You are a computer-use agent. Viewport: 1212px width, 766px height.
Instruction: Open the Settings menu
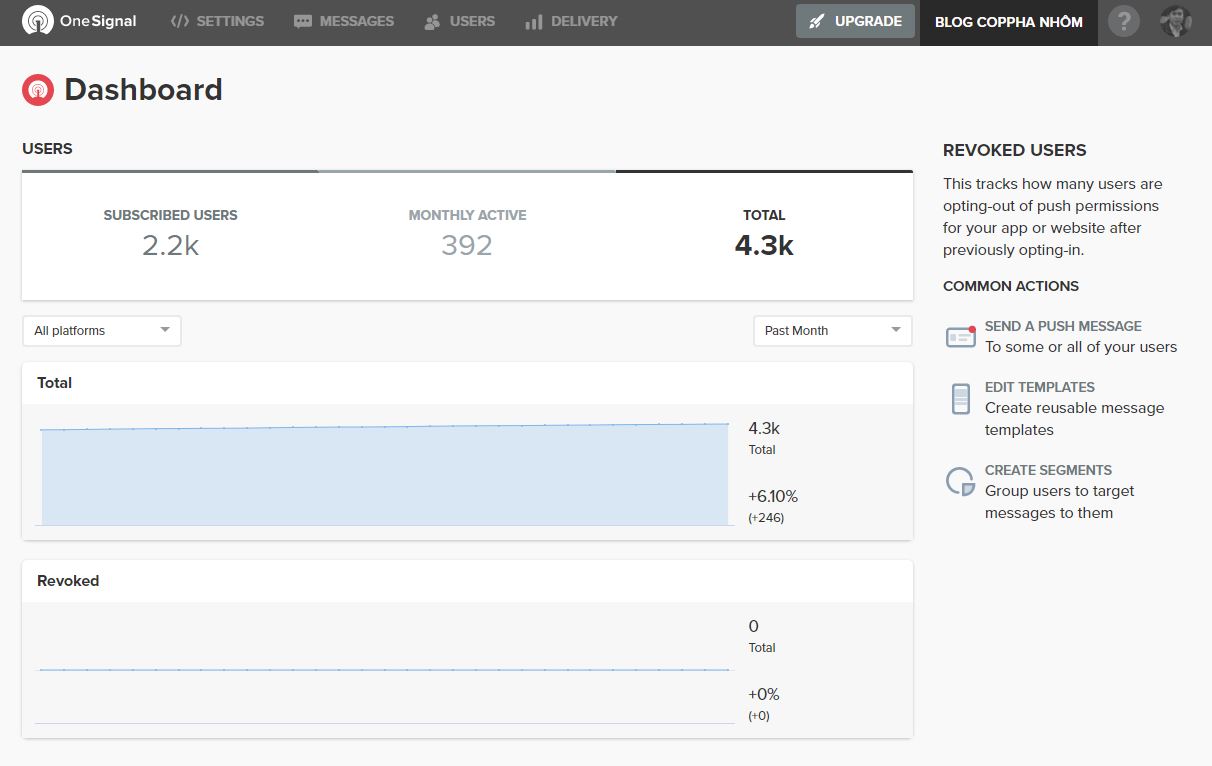click(x=217, y=21)
